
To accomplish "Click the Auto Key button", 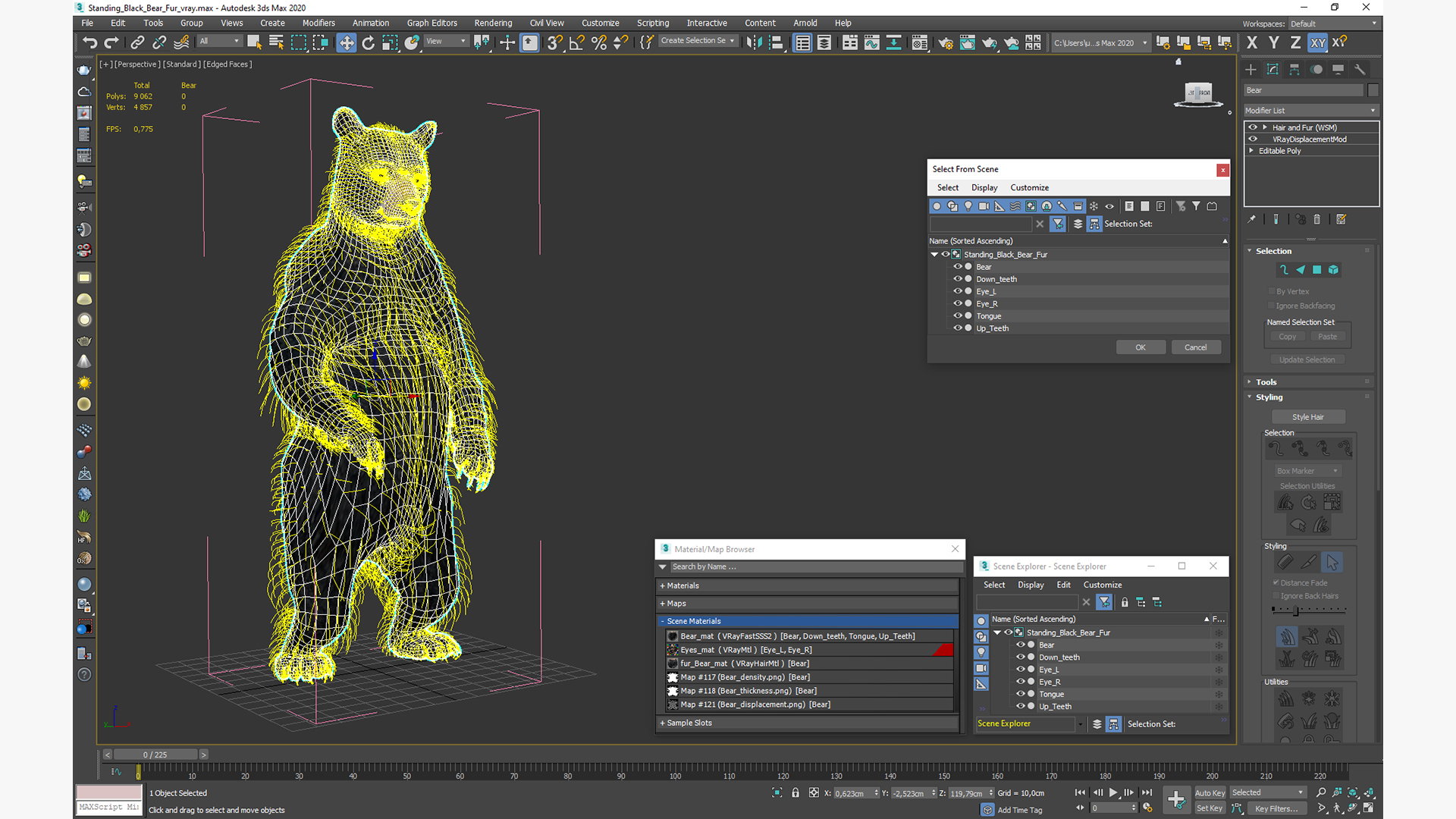I will [1210, 793].
